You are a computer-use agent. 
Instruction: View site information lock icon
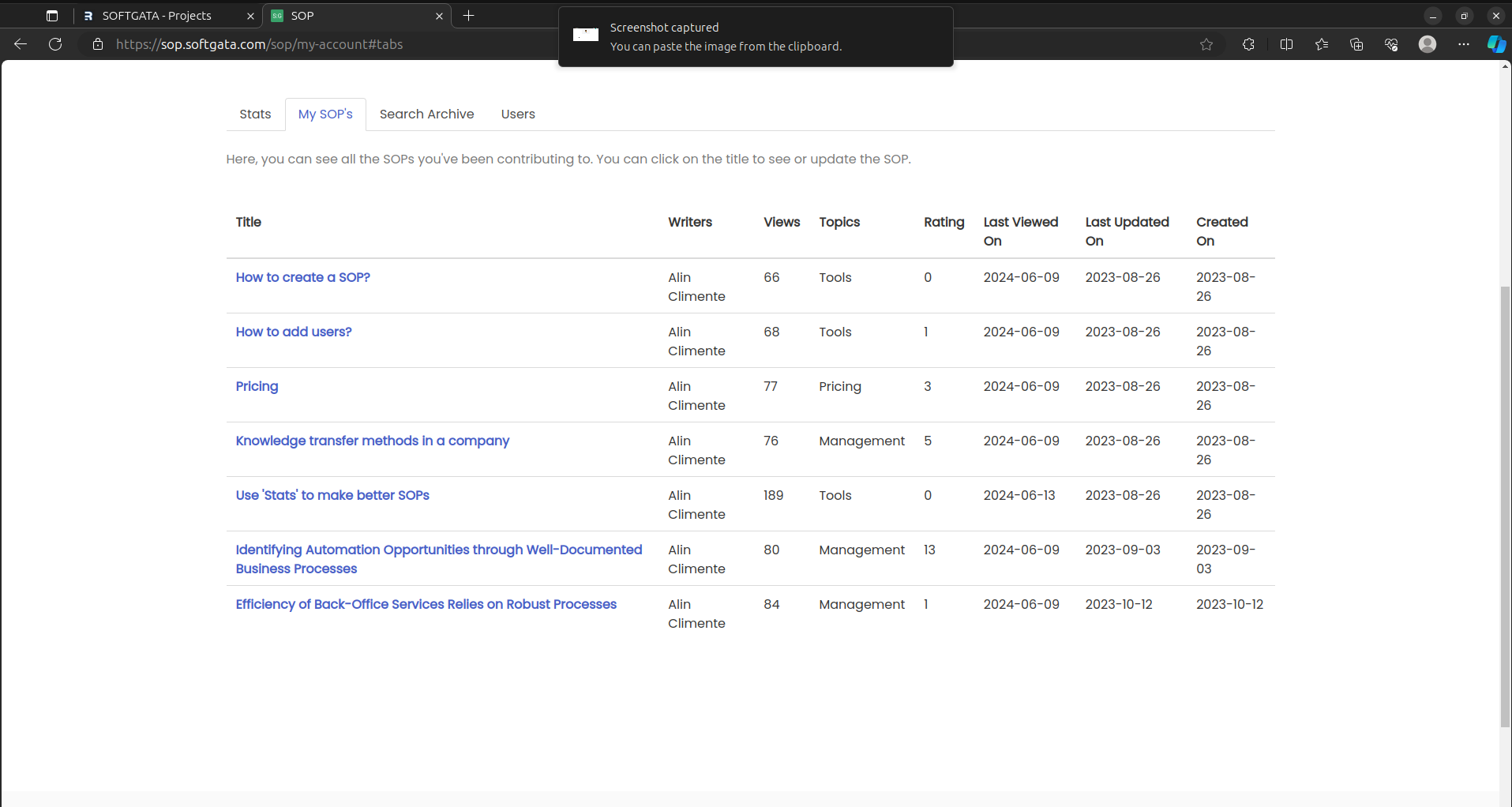(98, 44)
